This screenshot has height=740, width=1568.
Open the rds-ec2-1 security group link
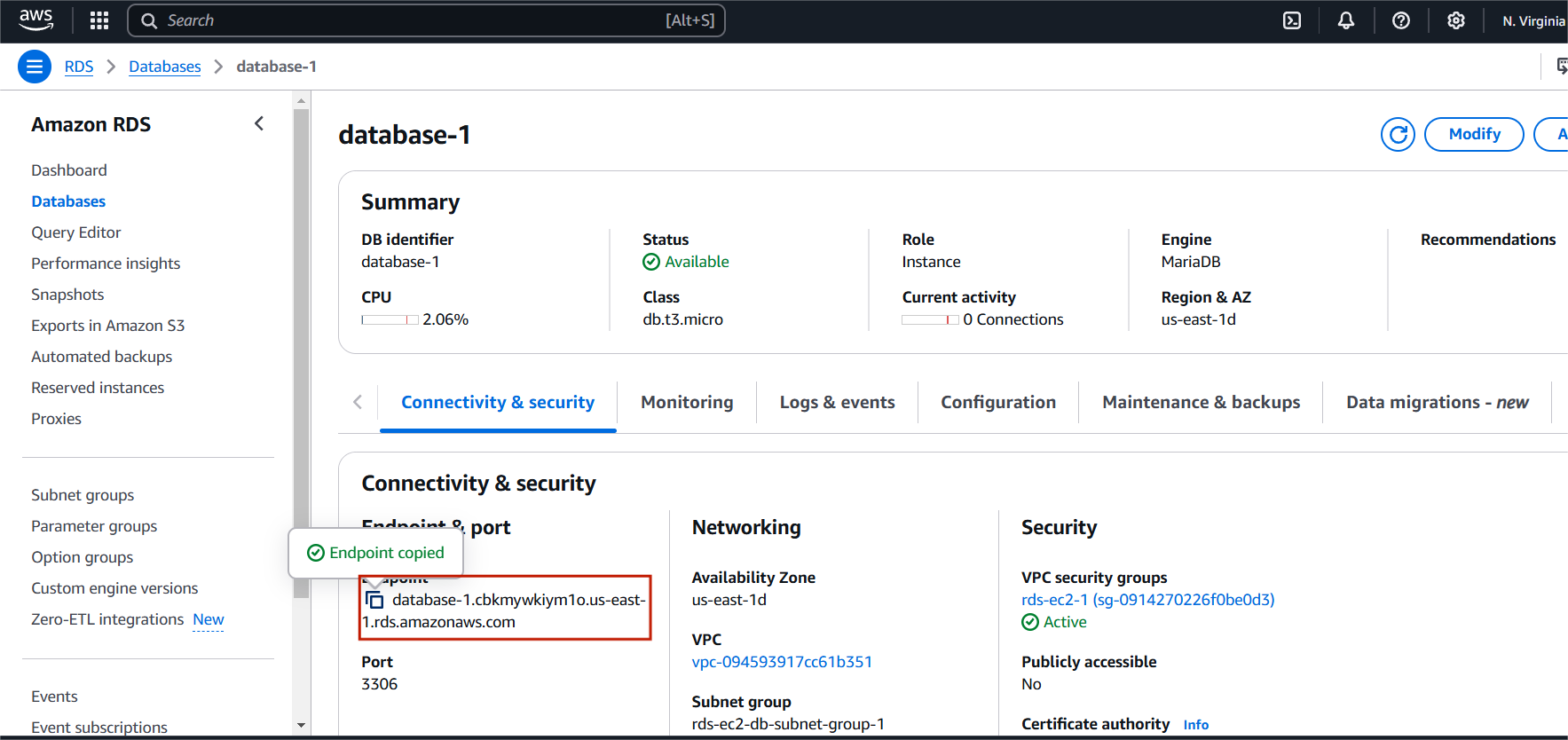(x=1147, y=599)
